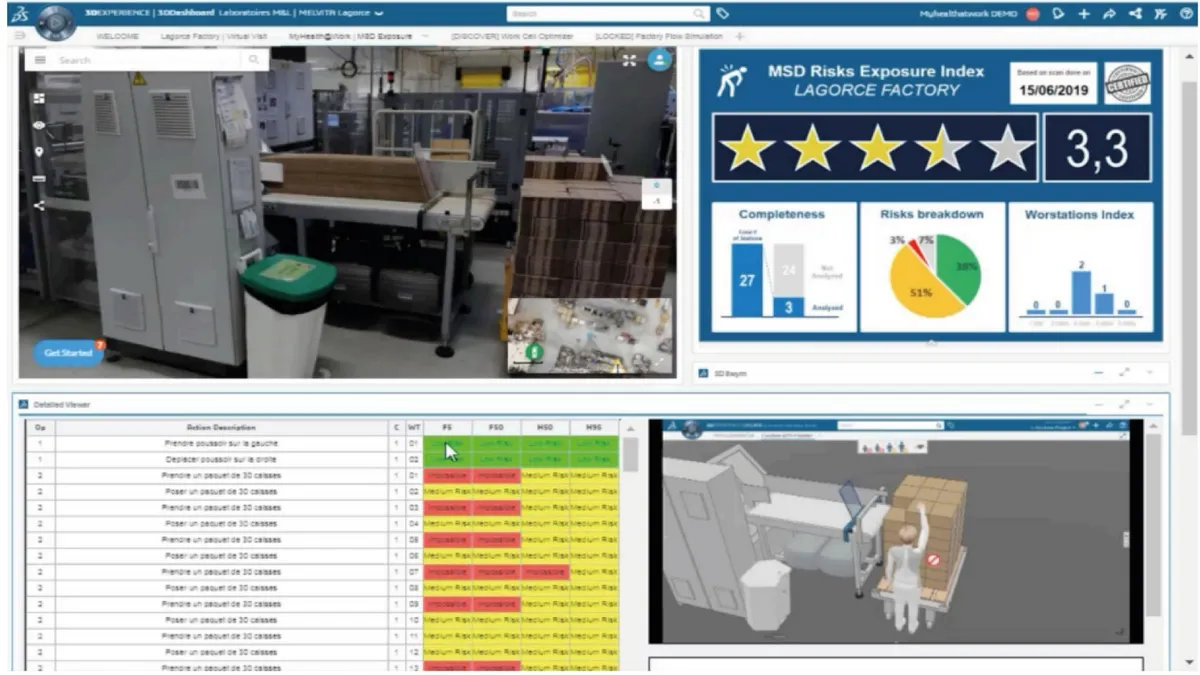
Task: Open the hamburger menu in the virtual visit search
Action: [40, 60]
